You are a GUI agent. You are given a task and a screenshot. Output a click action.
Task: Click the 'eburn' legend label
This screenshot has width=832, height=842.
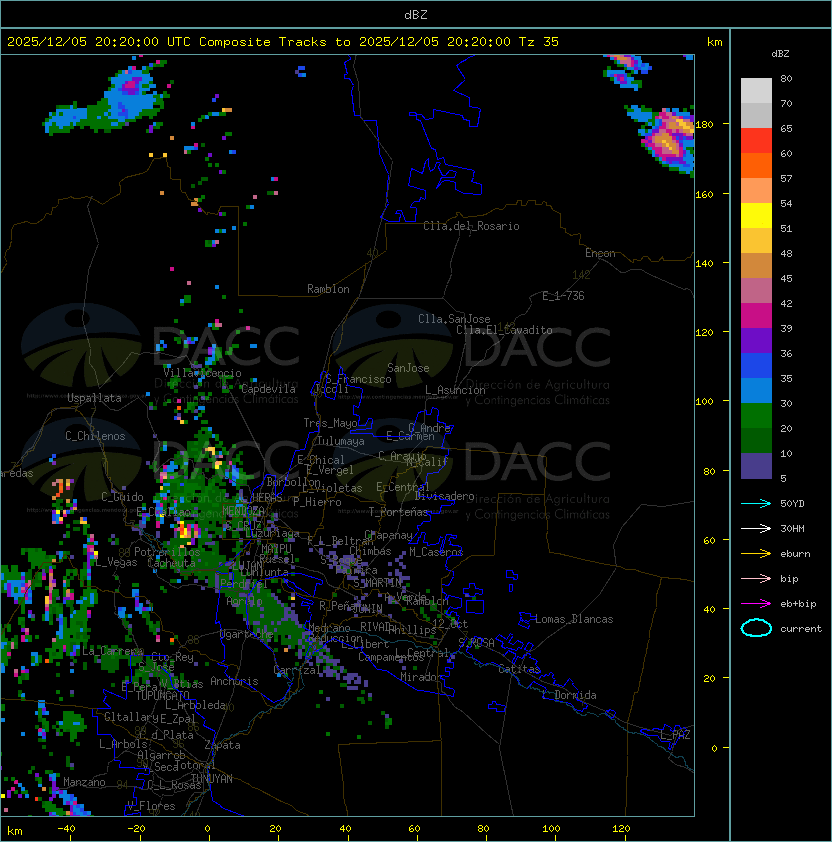(x=795, y=554)
